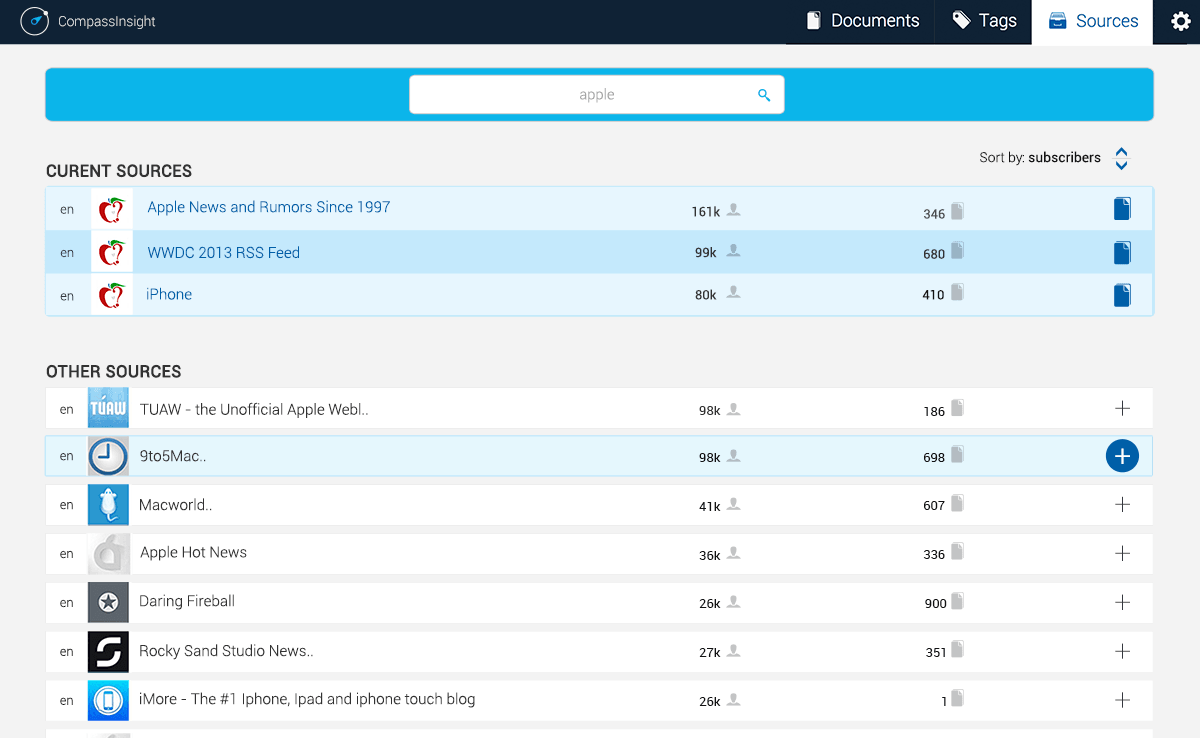Click document icon for Apple News and Rumors
The image size is (1200, 738).
coord(1122,209)
